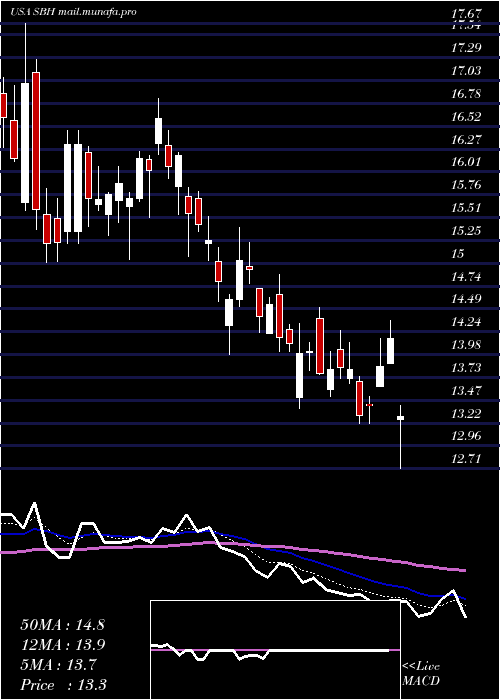The width and height of the screenshot is (500, 700).
Task: Select the 13.22 price axis label
Action: pos(466,413)
